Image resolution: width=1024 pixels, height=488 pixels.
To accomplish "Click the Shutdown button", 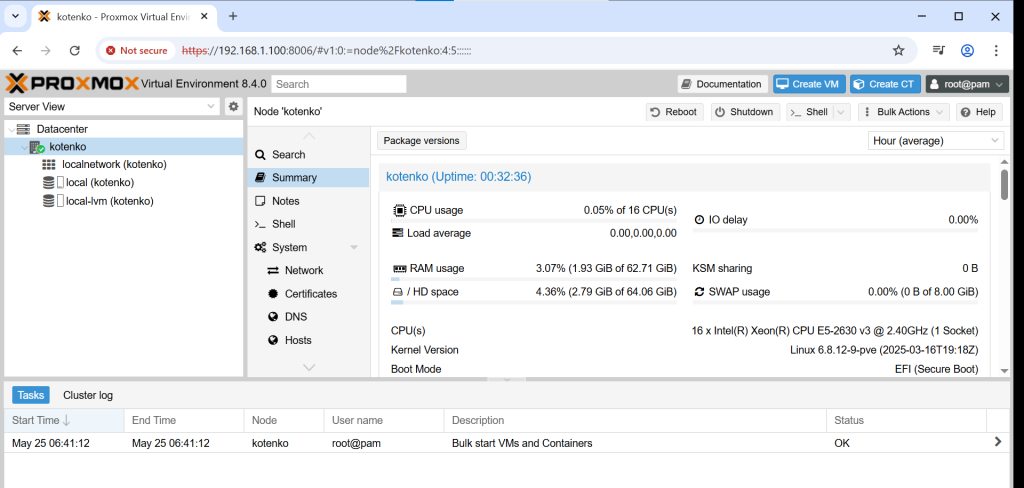I will pyautogui.click(x=744, y=112).
